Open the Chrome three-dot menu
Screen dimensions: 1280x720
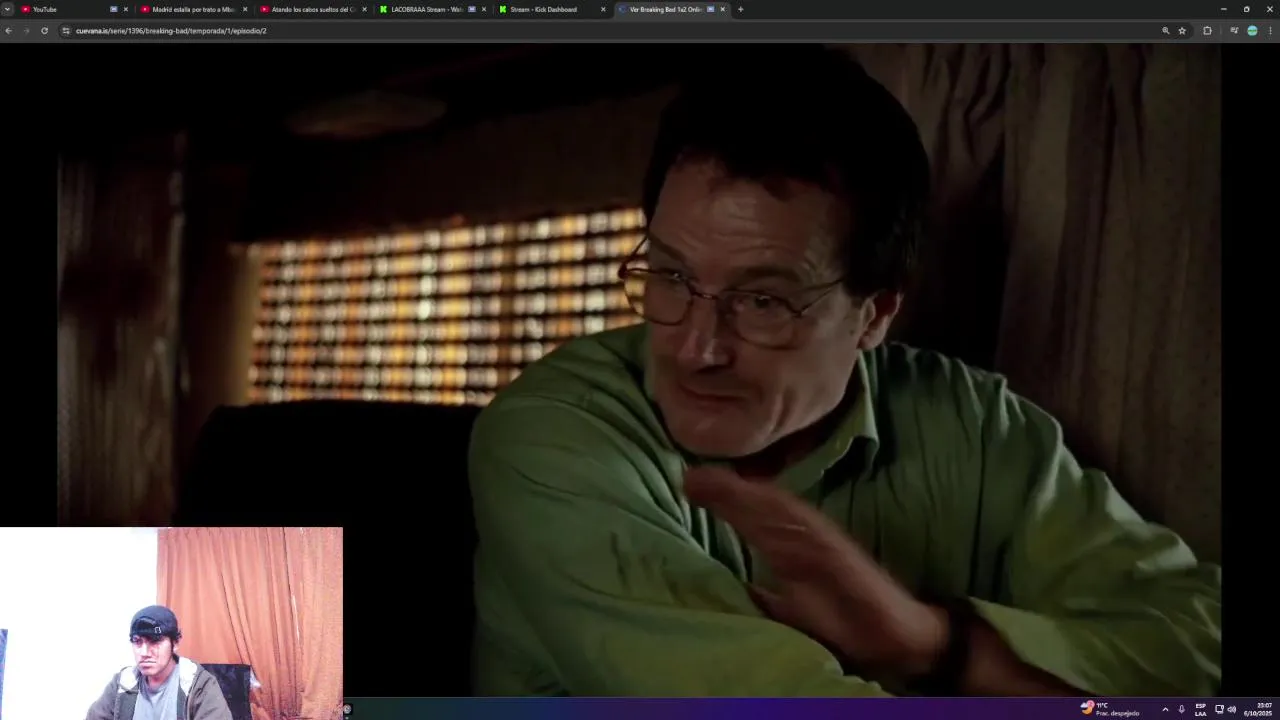(1270, 31)
